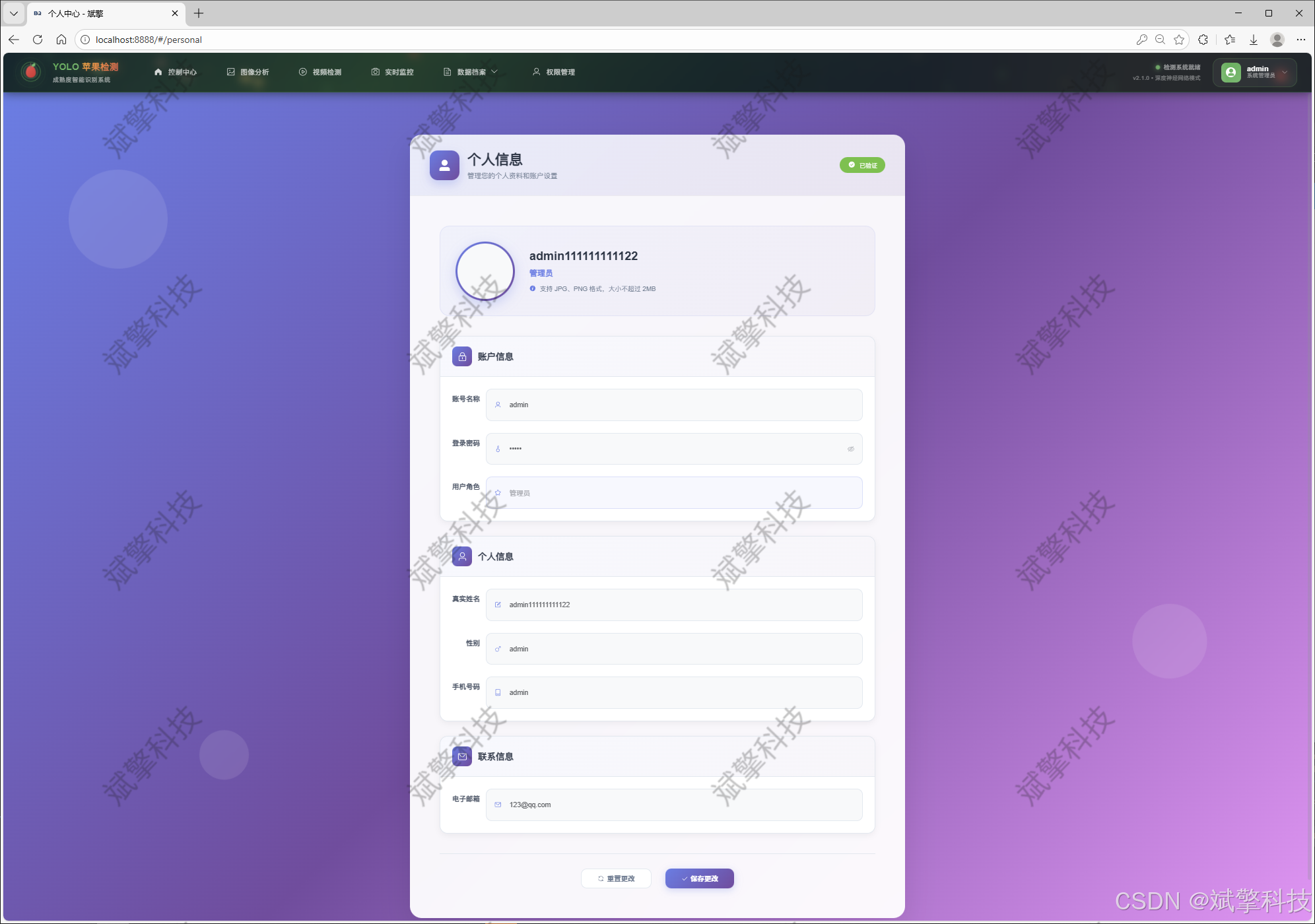
Task: Click the 账号名称 input field
Action: [x=673, y=405]
